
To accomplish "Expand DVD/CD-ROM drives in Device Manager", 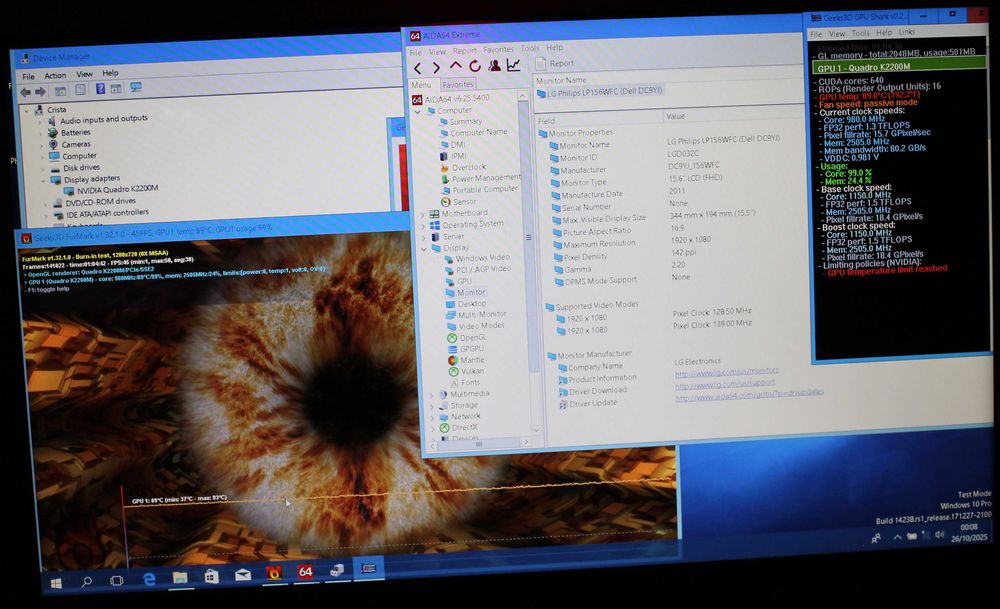I will [x=45, y=204].
